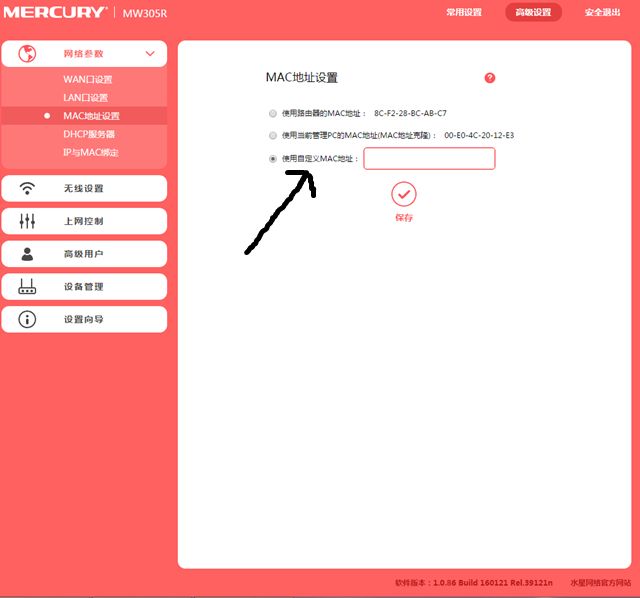Switch to the 高级设置 tab
This screenshot has height=598, width=640.
[533, 12]
